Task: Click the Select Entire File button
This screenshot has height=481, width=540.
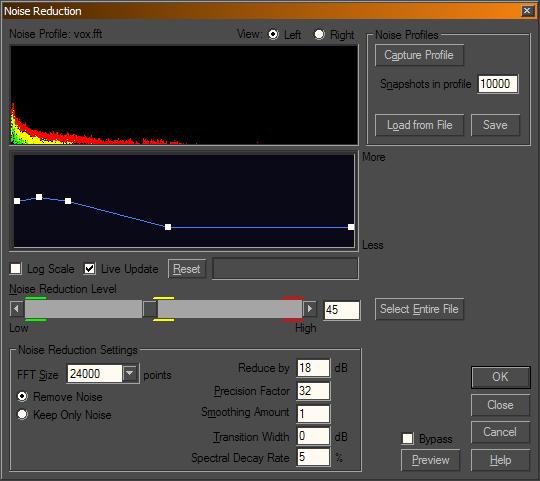Action: point(419,309)
